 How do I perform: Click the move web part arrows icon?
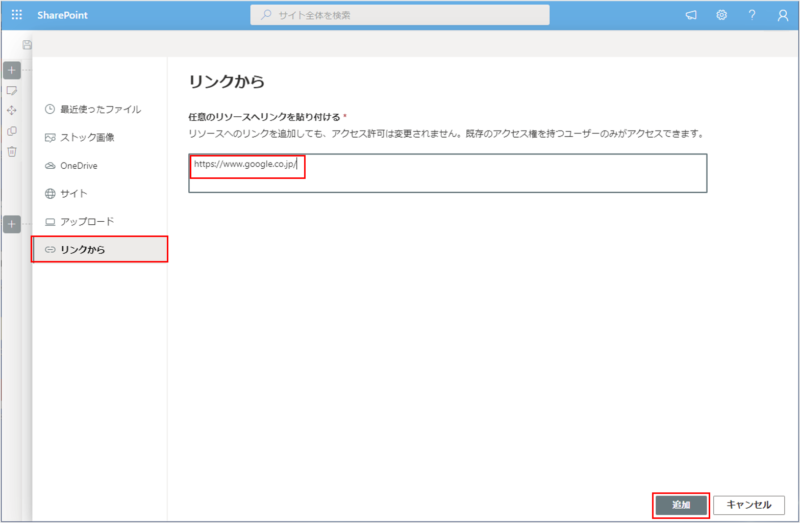tap(12, 110)
